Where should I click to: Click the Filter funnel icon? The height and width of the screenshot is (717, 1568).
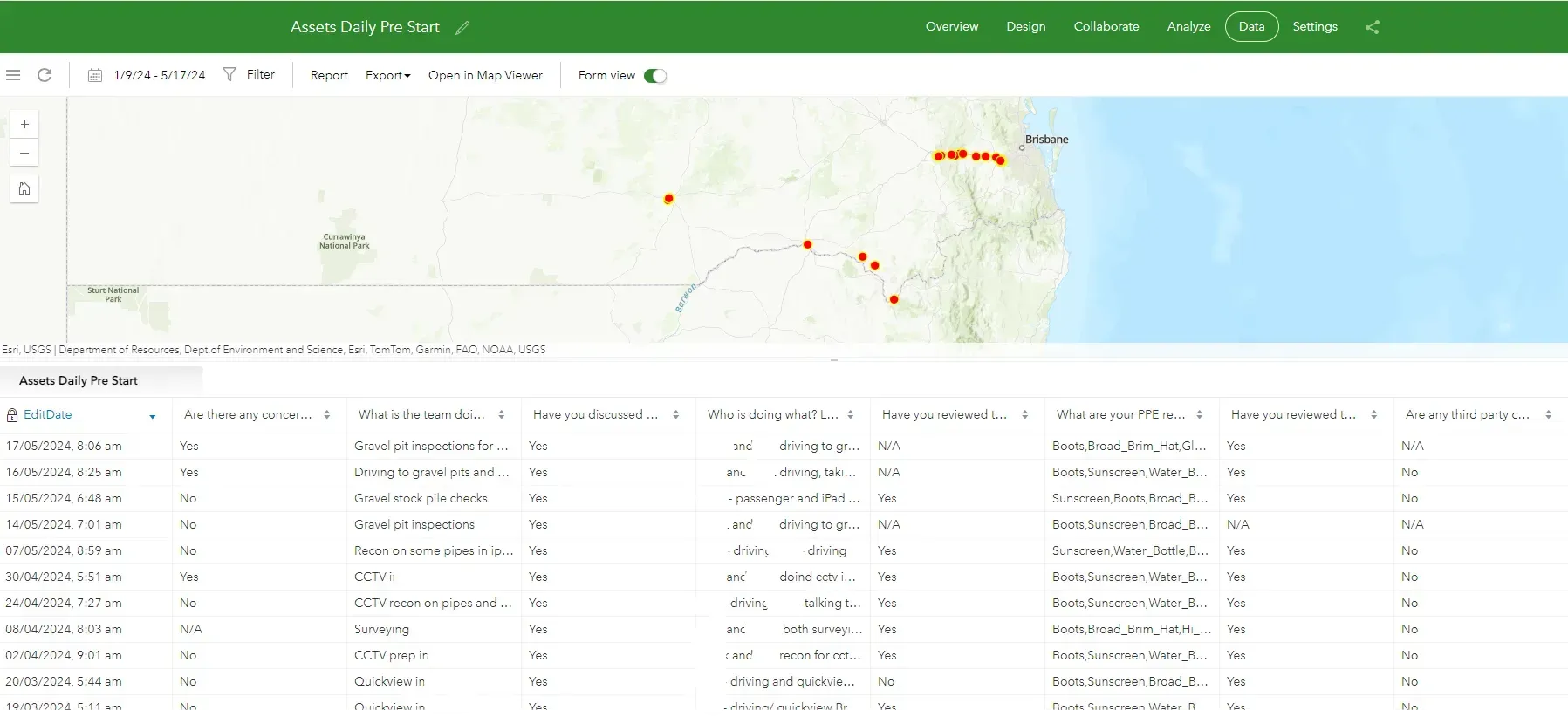click(229, 75)
